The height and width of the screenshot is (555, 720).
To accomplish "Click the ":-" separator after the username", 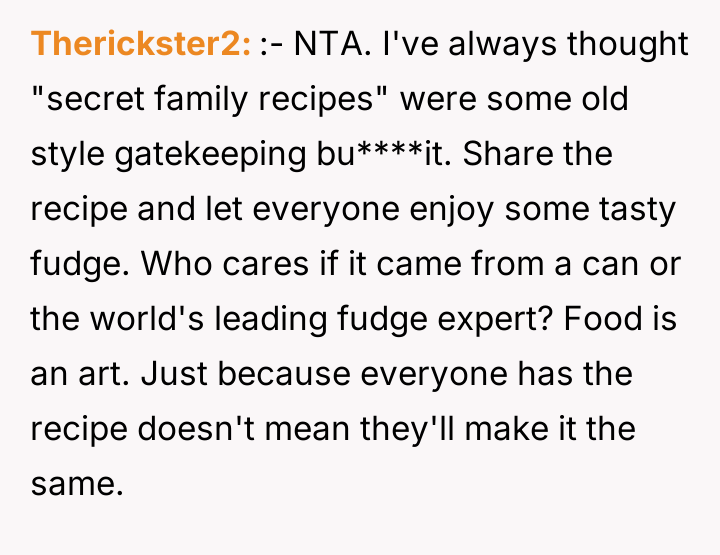I will click(x=270, y=44).
